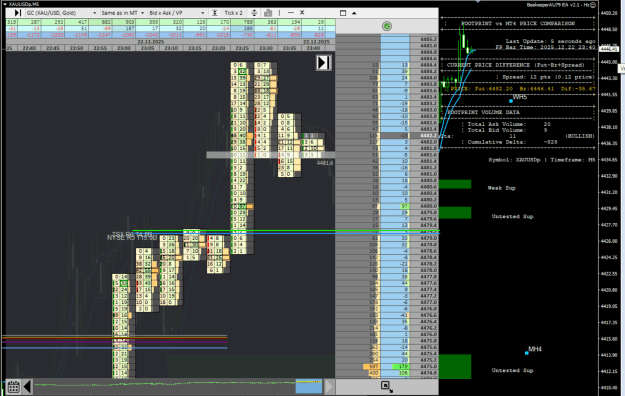This screenshot has height=396, width=625.
Task: Click the green 'Weak Sup' zone rectangle
Action: point(455,184)
